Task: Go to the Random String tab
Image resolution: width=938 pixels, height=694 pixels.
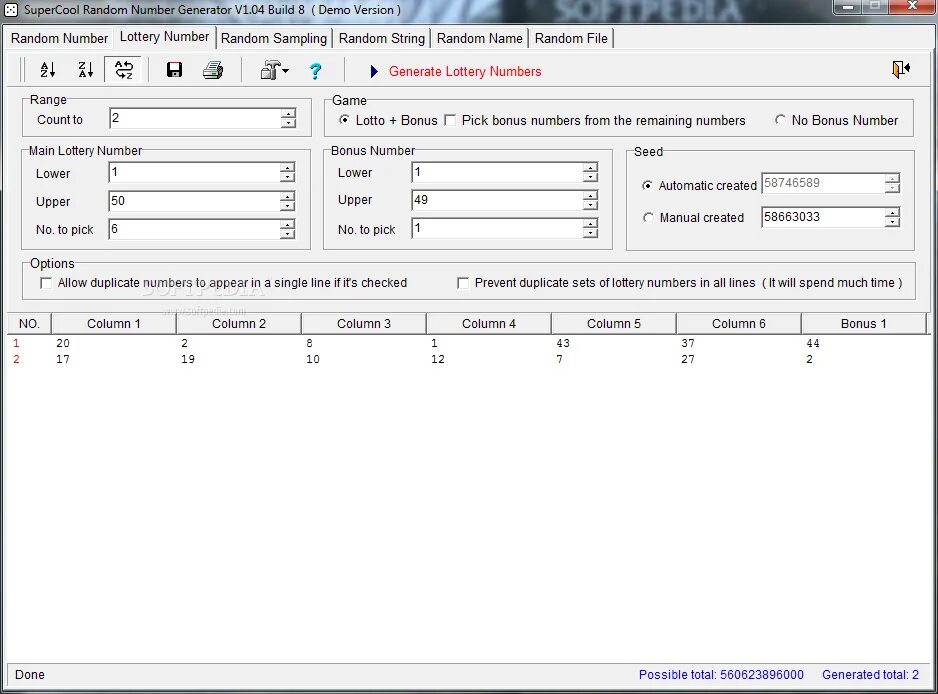Action: pos(382,38)
